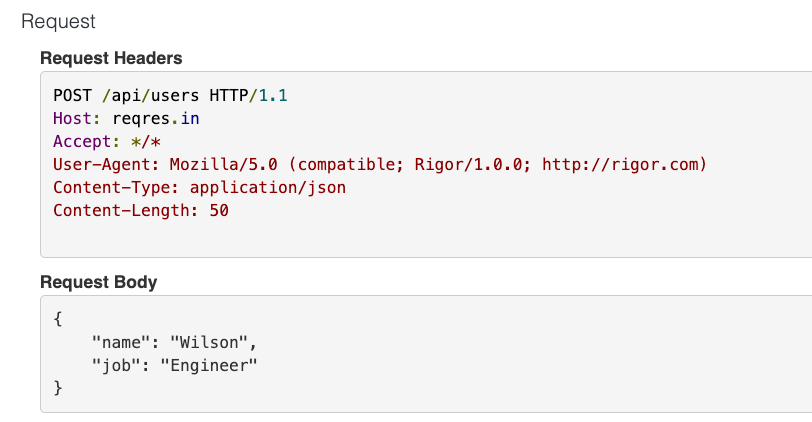Screen dimensions: 812x422
Task: Click the Accept header line
Action: pos(107,141)
